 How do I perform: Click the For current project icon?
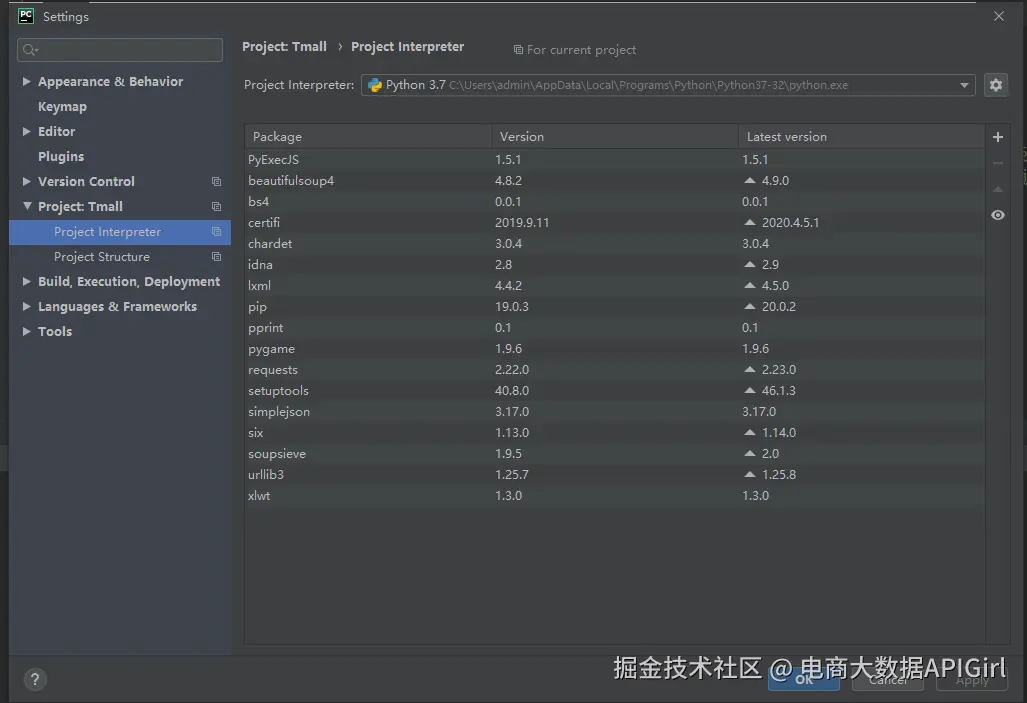tap(518, 49)
